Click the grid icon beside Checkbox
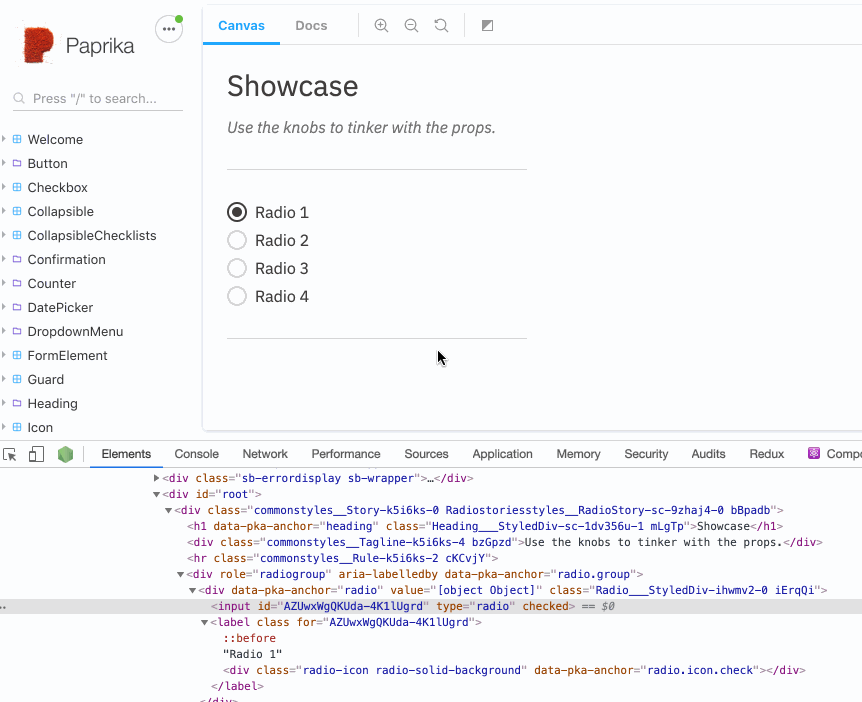 click(17, 187)
